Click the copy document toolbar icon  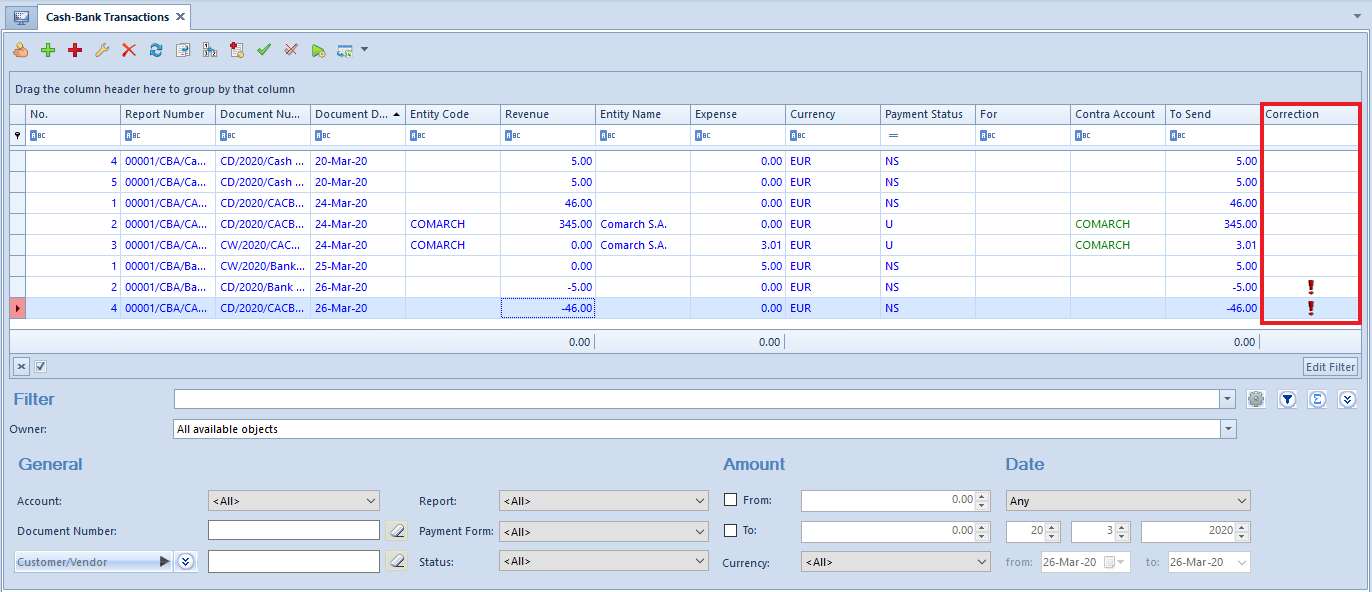point(183,50)
